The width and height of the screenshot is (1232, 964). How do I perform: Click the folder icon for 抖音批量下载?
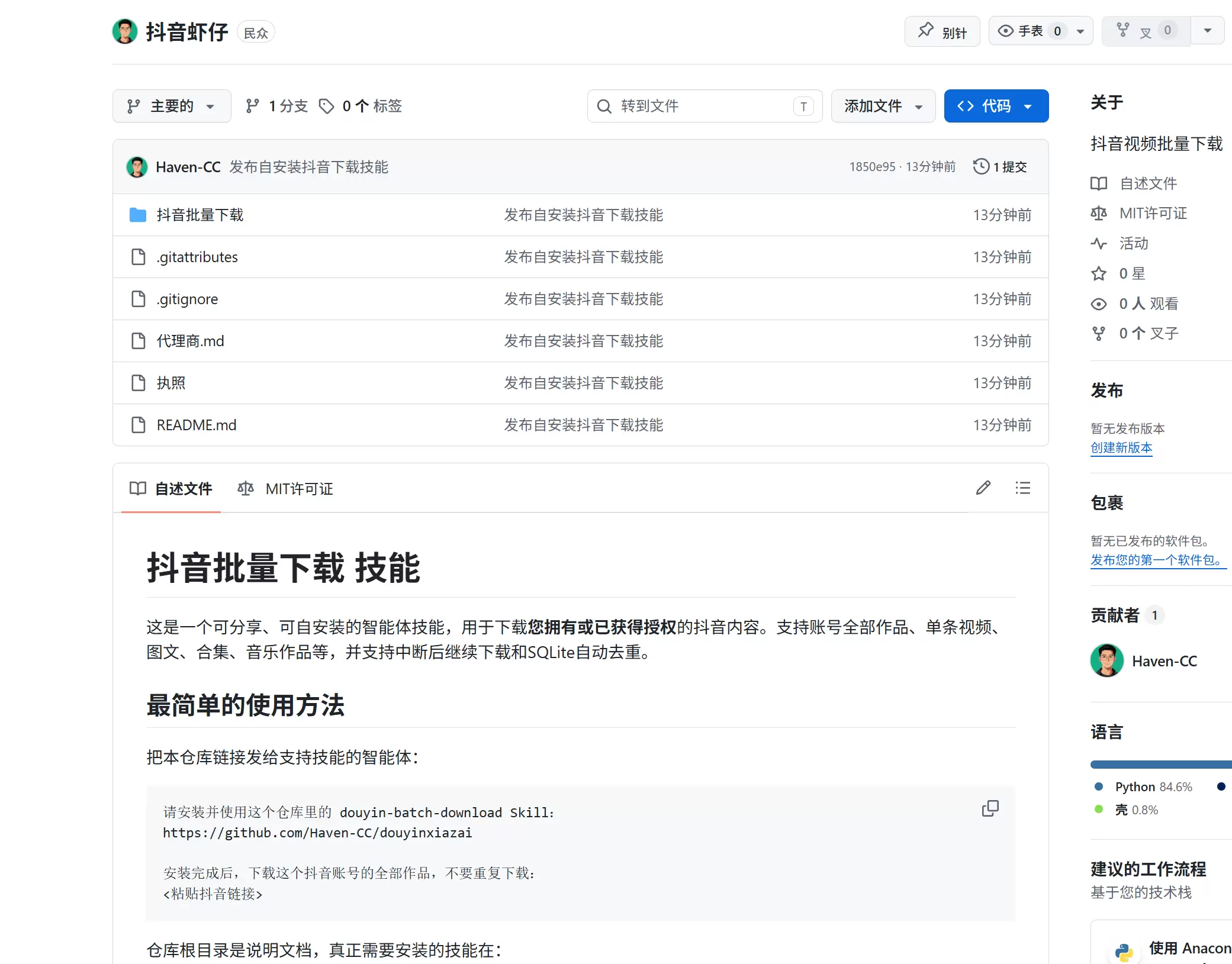coord(138,215)
